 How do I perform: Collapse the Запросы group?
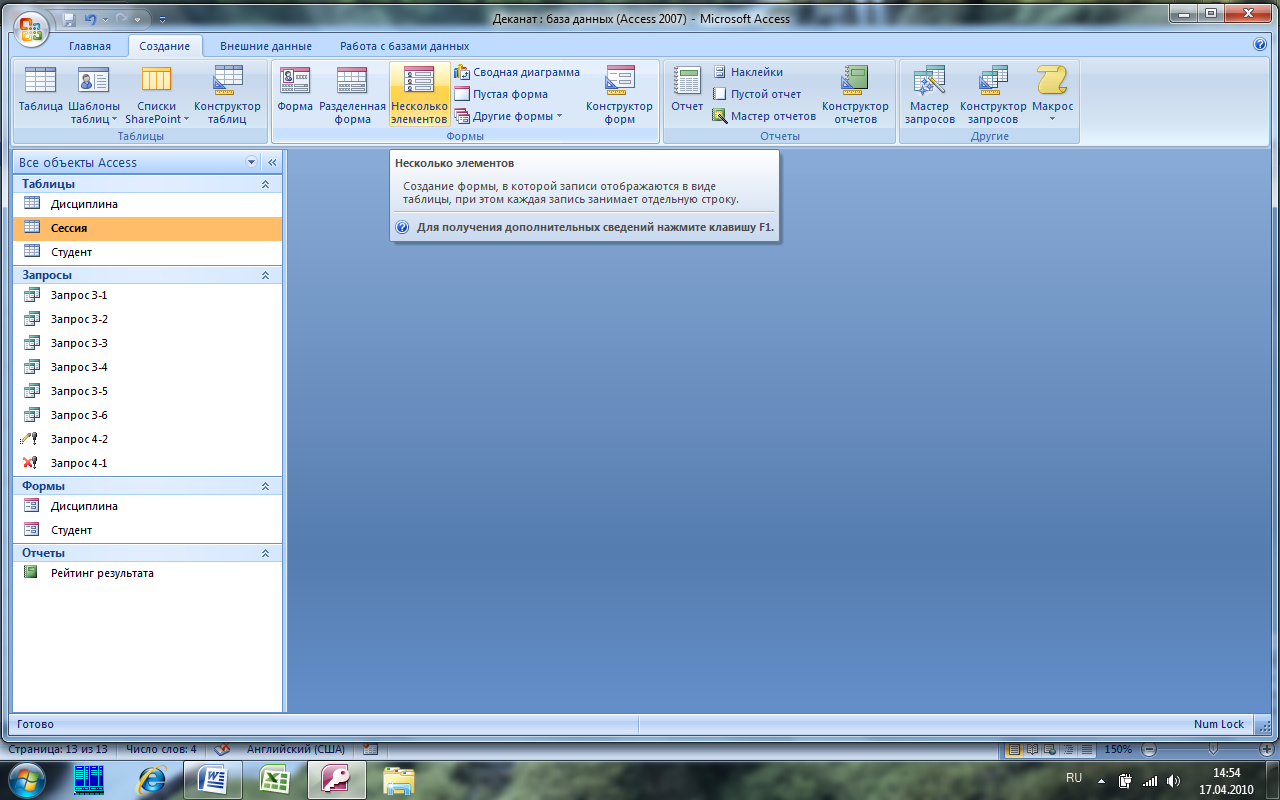point(265,275)
